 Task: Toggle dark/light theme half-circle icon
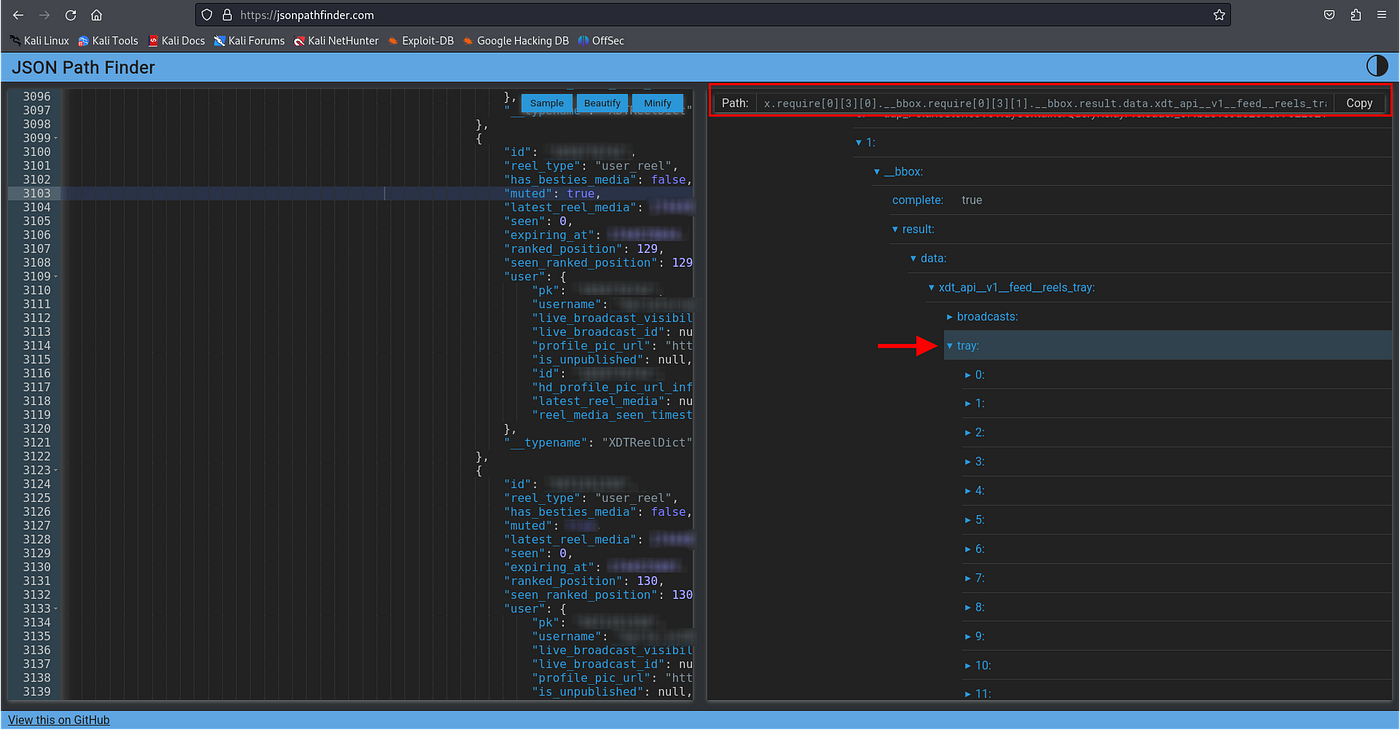click(x=1377, y=67)
